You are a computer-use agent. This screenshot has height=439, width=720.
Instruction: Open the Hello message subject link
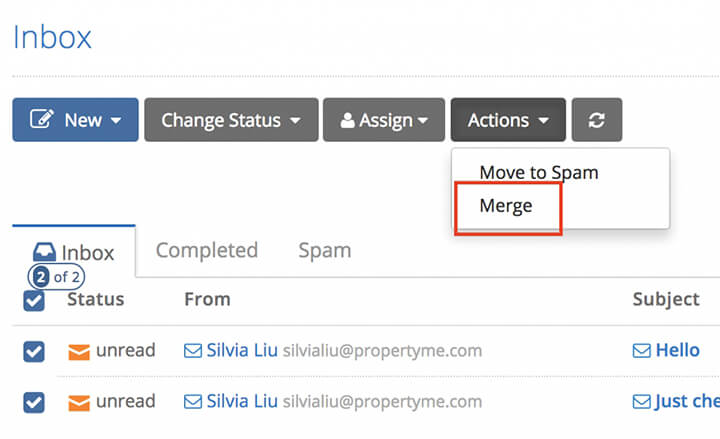pos(677,350)
